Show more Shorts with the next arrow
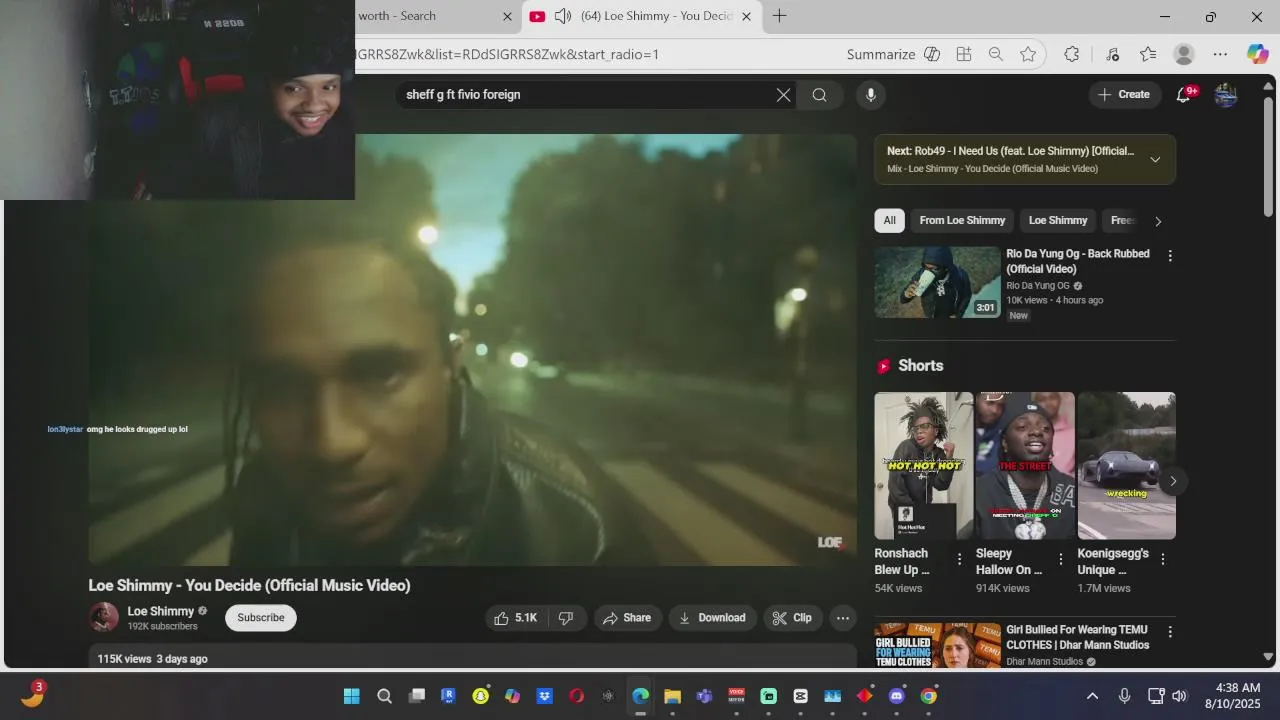 pyautogui.click(x=1173, y=481)
